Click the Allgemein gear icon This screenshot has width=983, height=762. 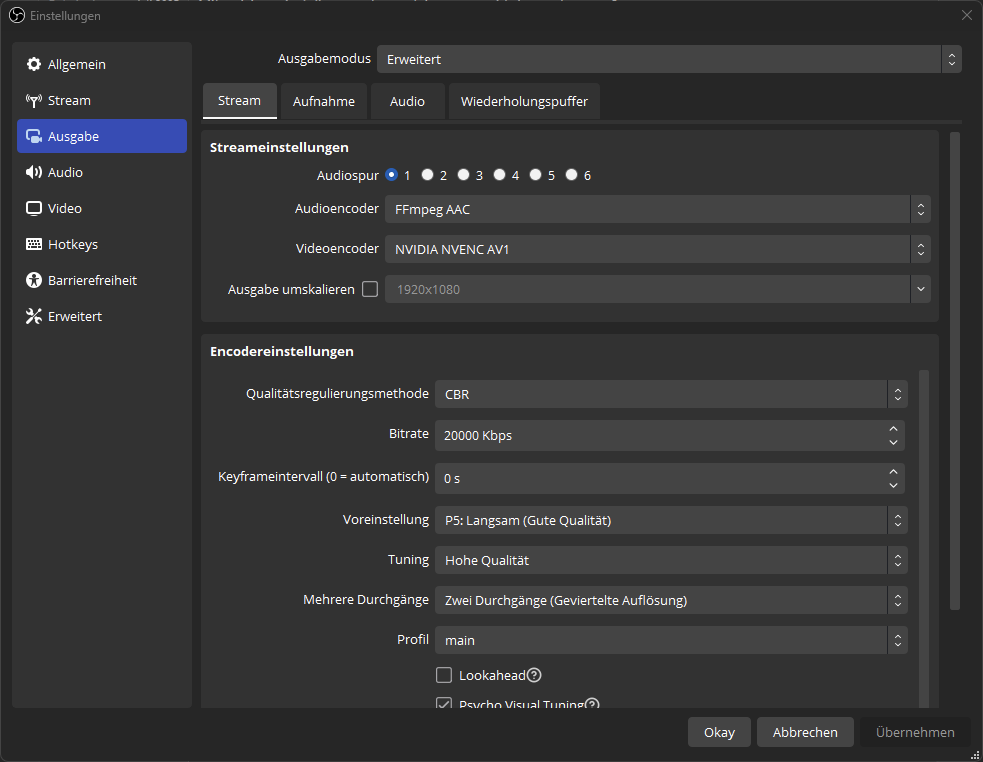point(34,64)
